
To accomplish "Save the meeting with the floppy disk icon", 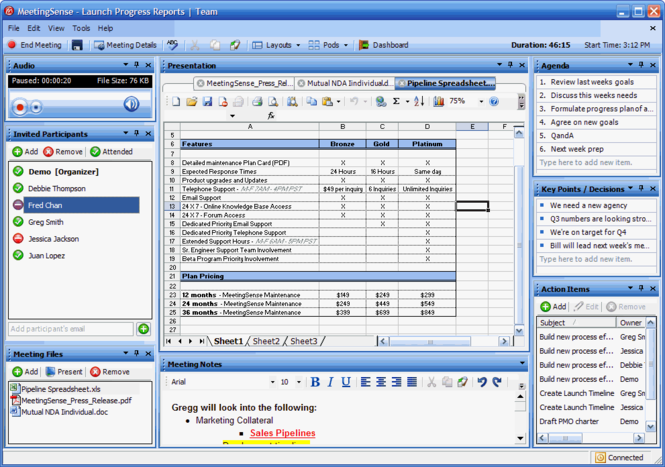I will click(77, 45).
